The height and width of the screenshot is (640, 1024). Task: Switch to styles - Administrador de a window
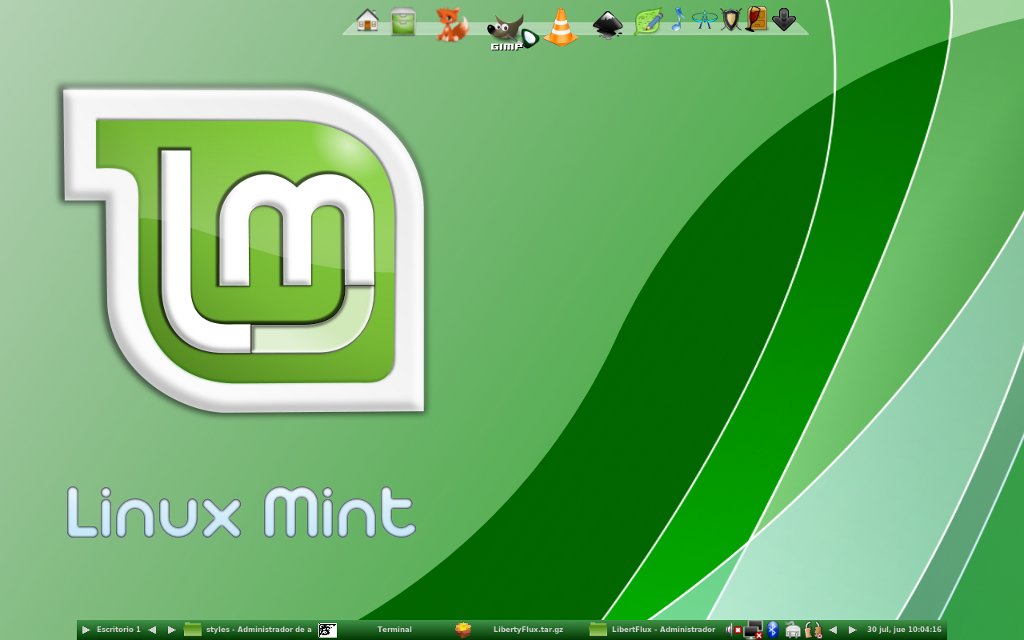[x=259, y=630]
